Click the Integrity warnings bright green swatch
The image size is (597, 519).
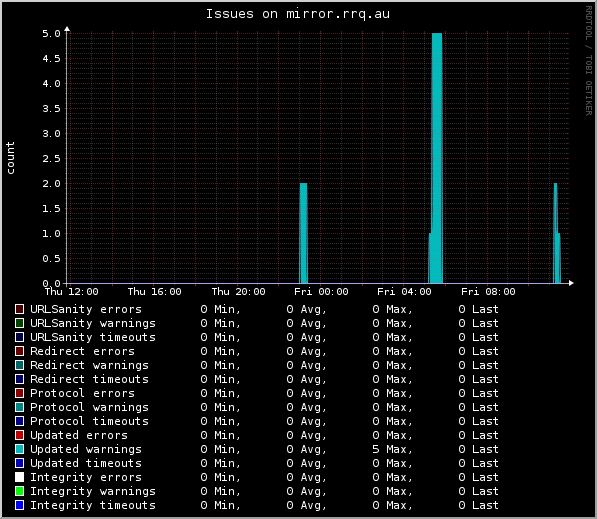[19, 491]
